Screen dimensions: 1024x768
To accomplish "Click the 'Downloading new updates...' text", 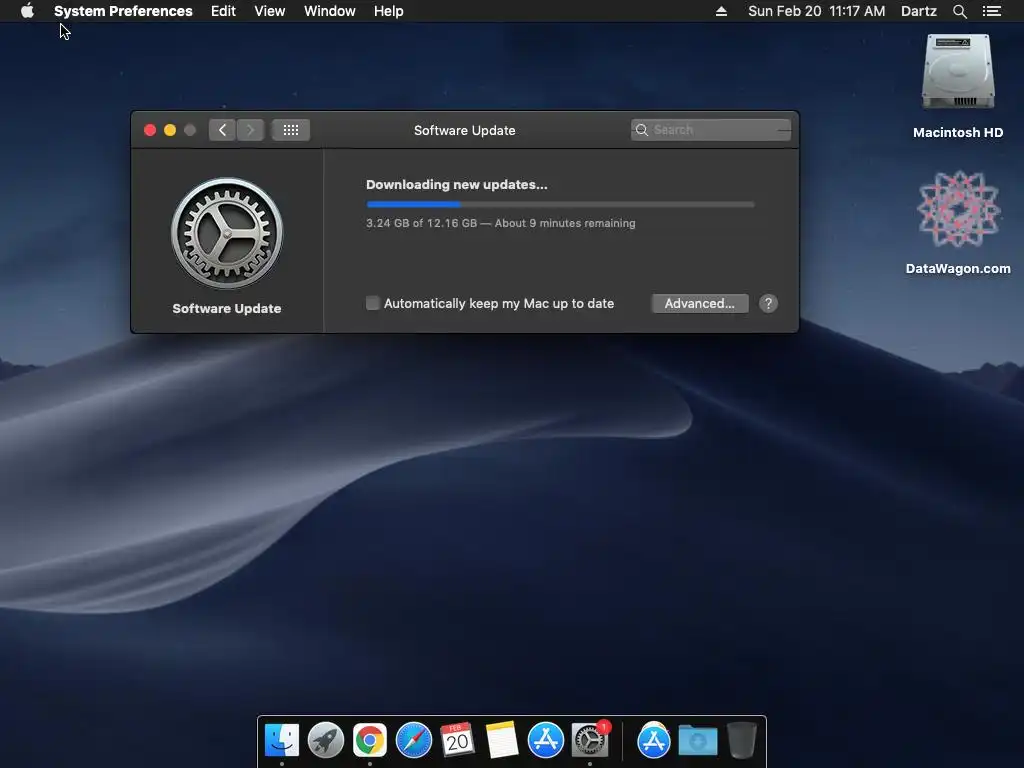I will (456, 185).
